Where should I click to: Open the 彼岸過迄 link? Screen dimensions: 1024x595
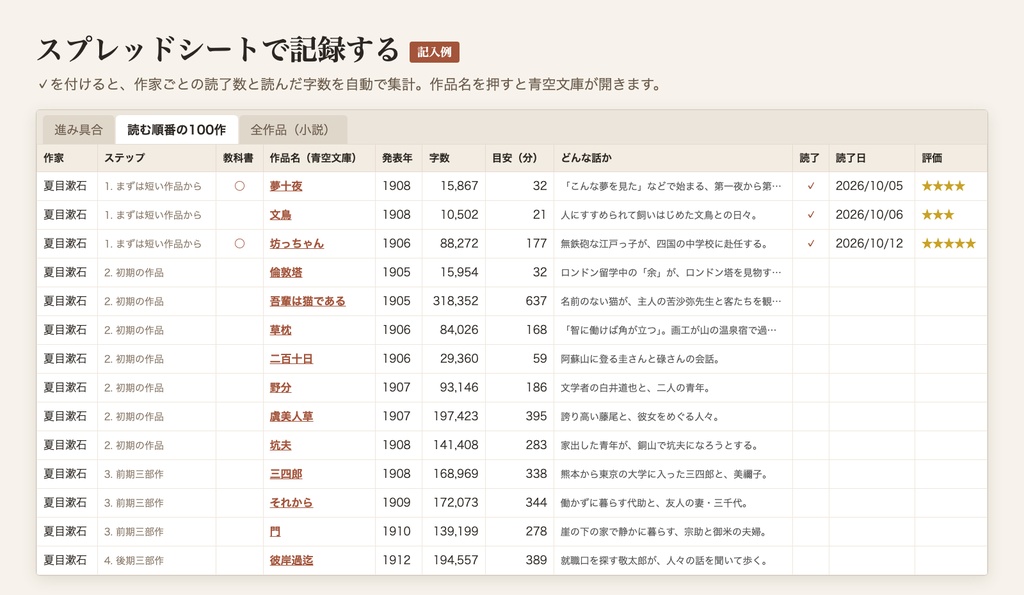pyautogui.click(x=291, y=560)
